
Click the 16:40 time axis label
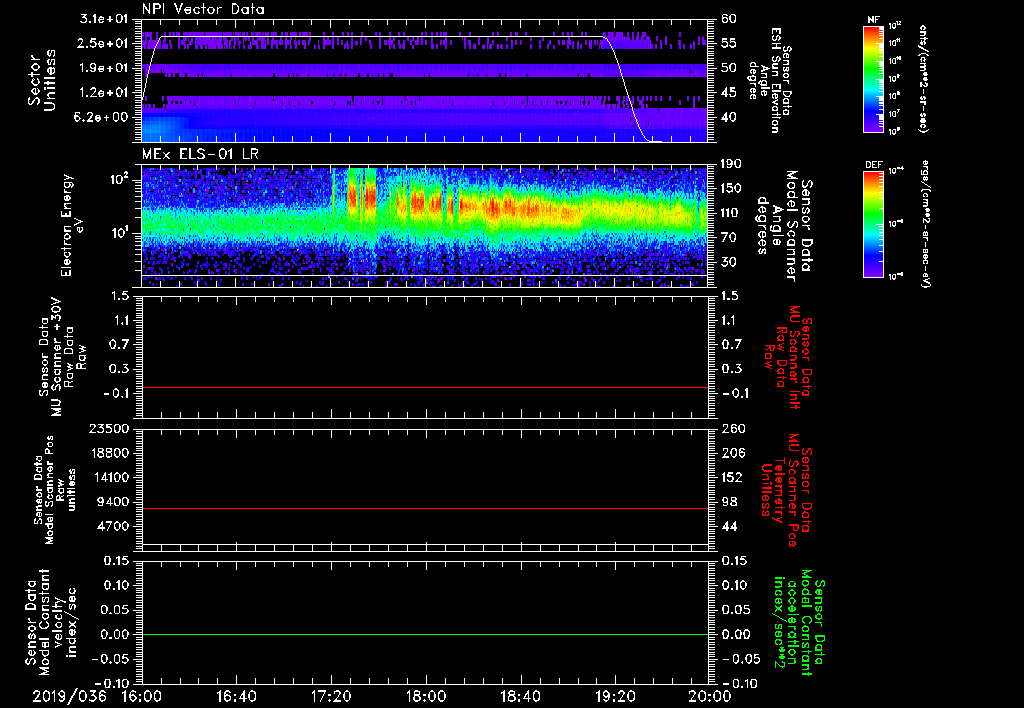236,697
